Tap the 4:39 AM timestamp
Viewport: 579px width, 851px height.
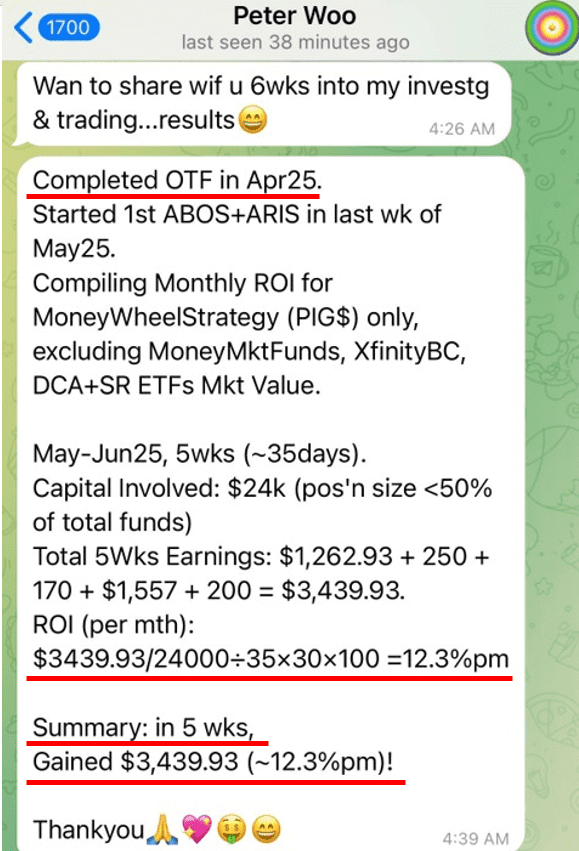tap(476, 839)
